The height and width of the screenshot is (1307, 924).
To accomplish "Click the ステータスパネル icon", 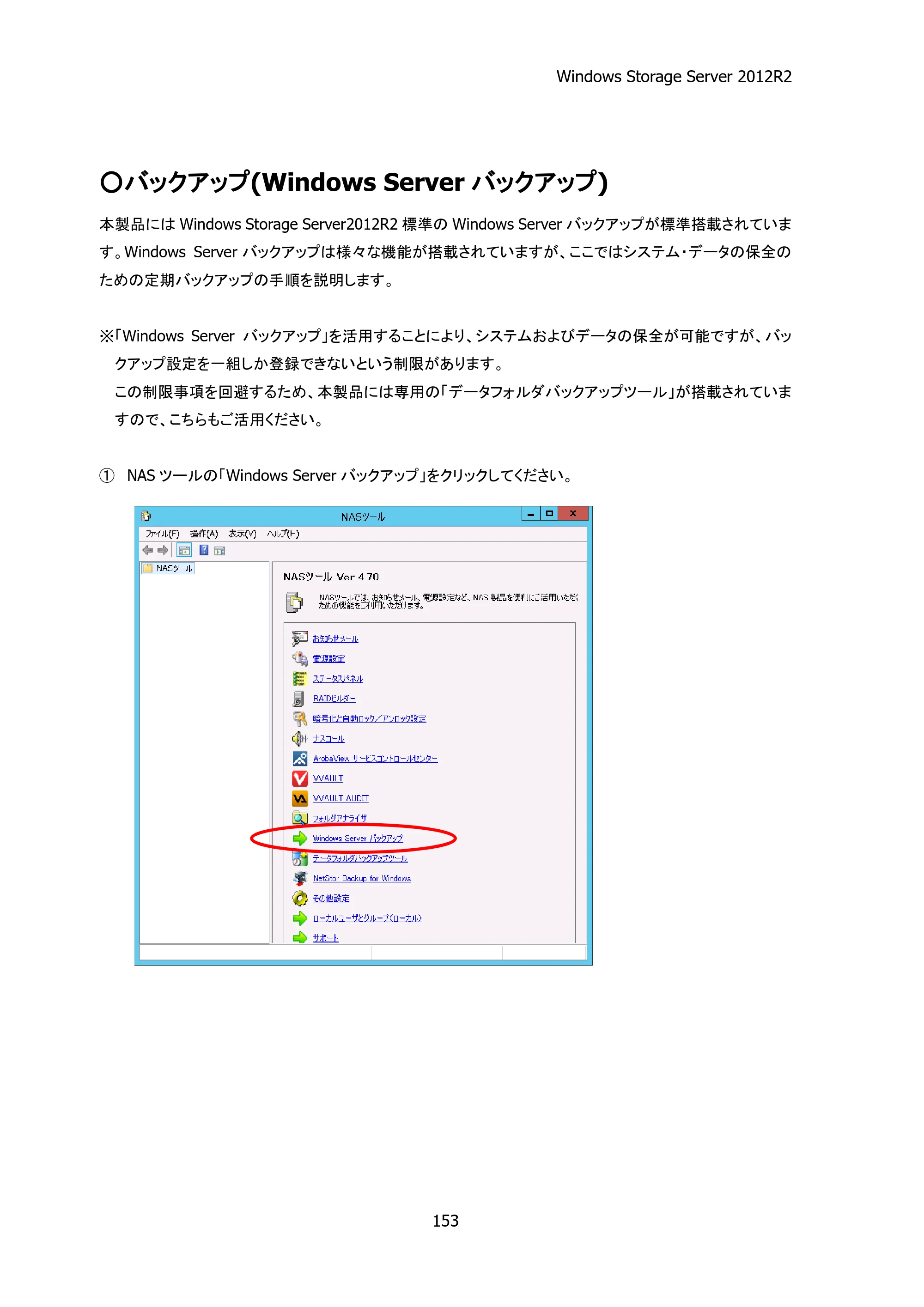I will [x=299, y=679].
